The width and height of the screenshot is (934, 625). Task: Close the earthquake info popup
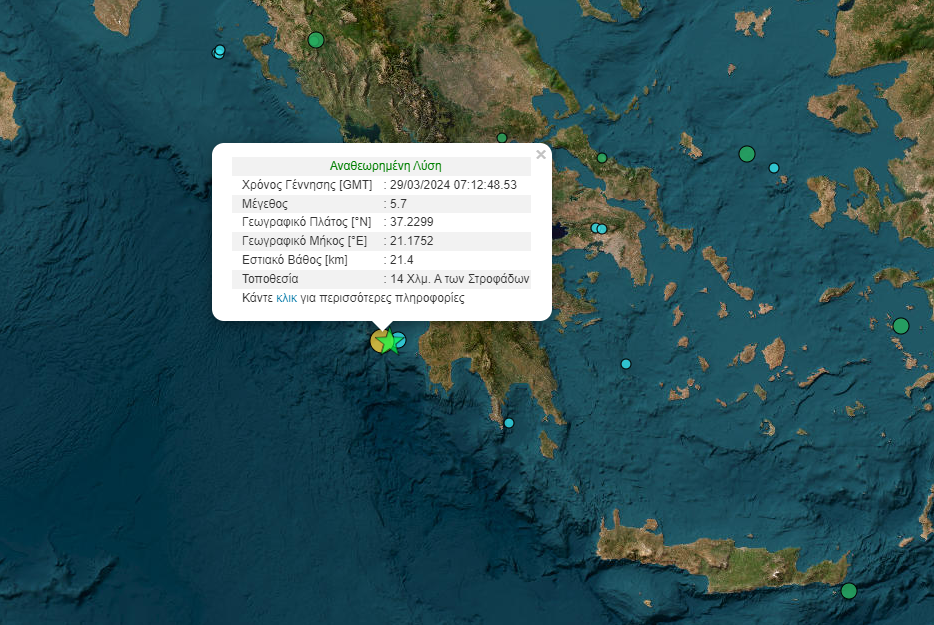541,155
